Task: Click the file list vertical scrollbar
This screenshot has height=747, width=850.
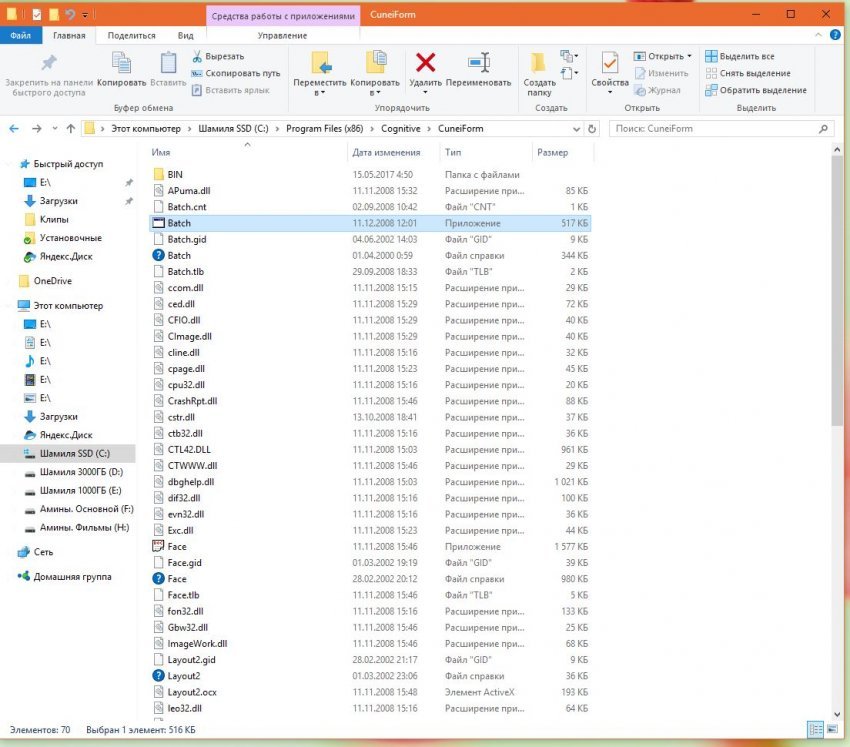Action: (836, 290)
